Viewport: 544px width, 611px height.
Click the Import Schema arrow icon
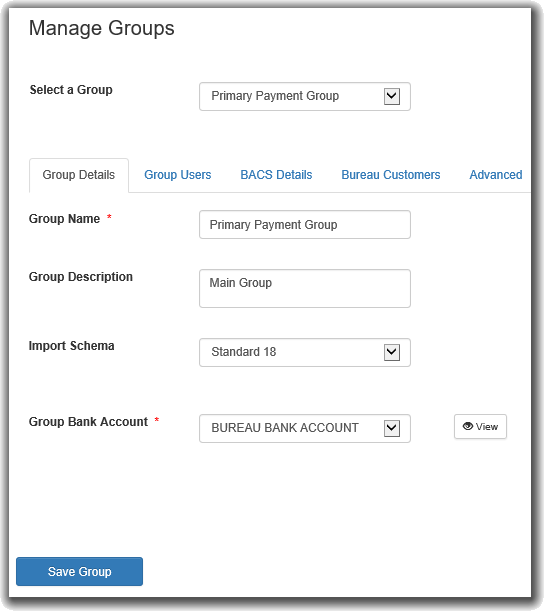pos(392,352)
